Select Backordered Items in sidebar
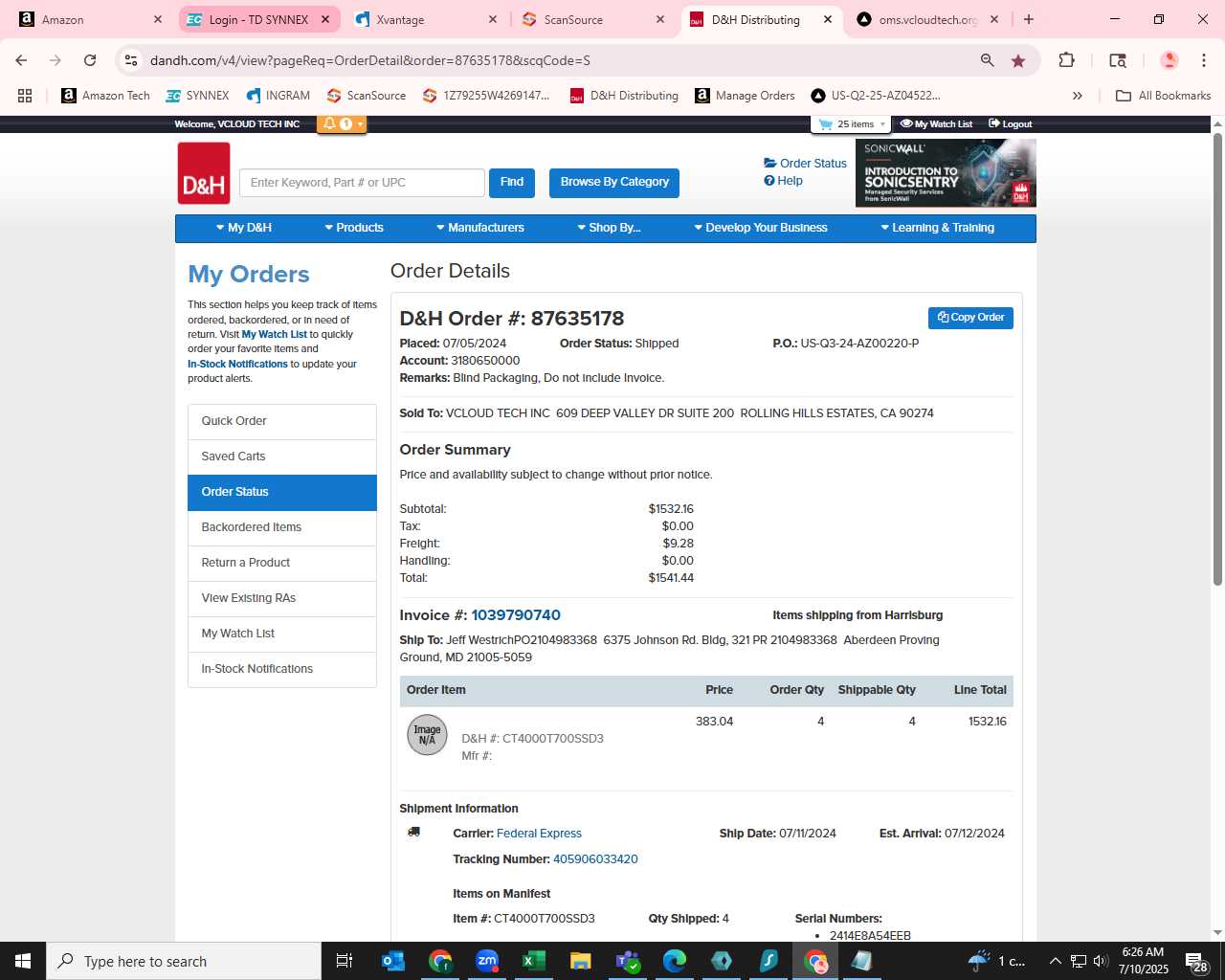The image size is (1225, 980). (282, 527)
